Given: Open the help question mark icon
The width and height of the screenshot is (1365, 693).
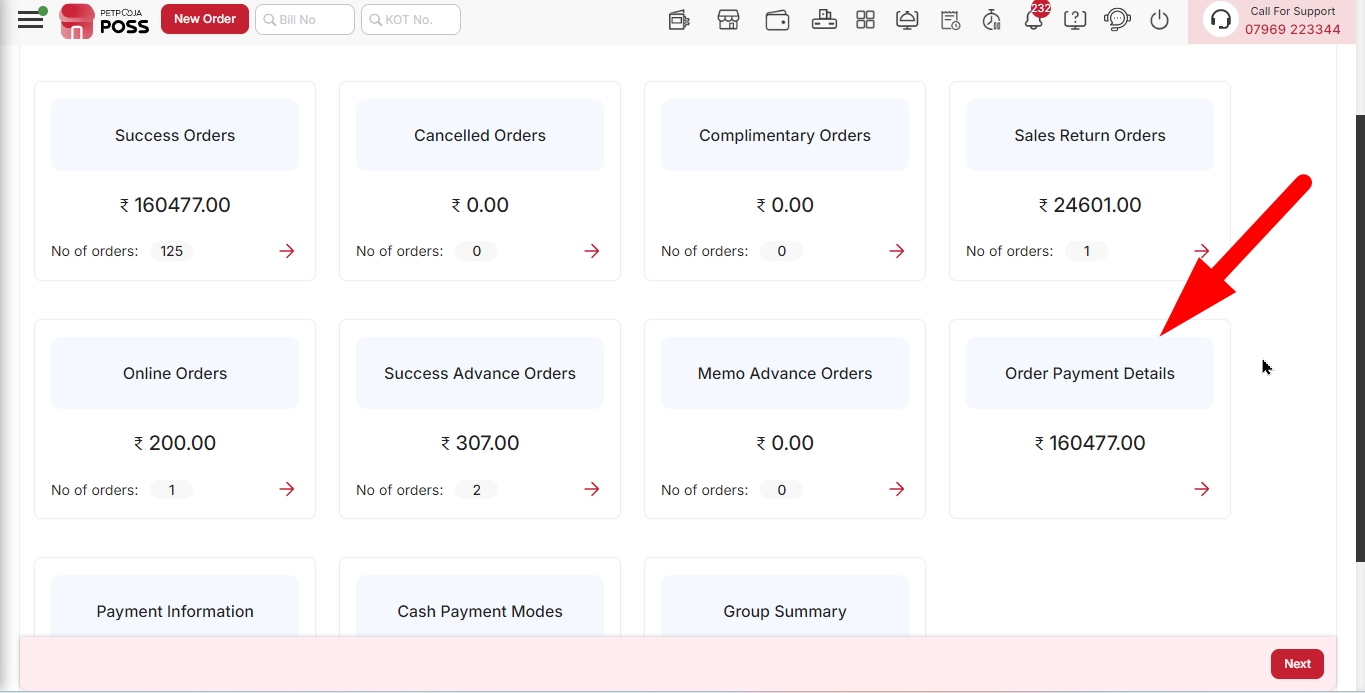Looking at the screenshot, I should coord(1075,20).
